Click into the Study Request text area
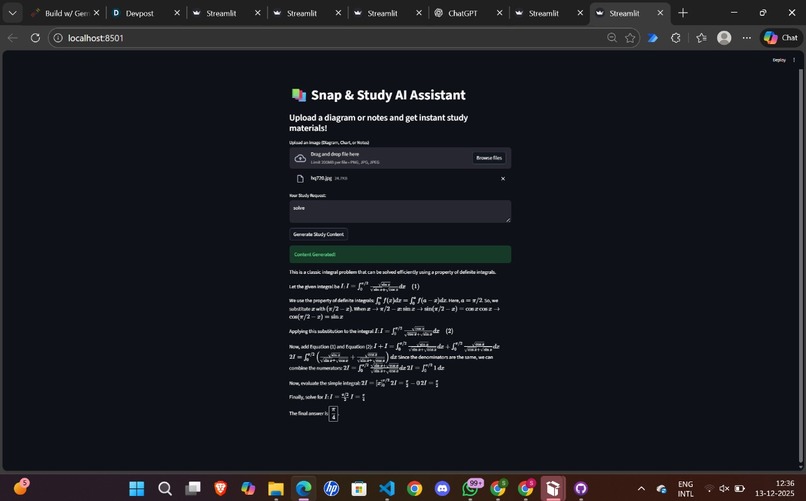 400,211
